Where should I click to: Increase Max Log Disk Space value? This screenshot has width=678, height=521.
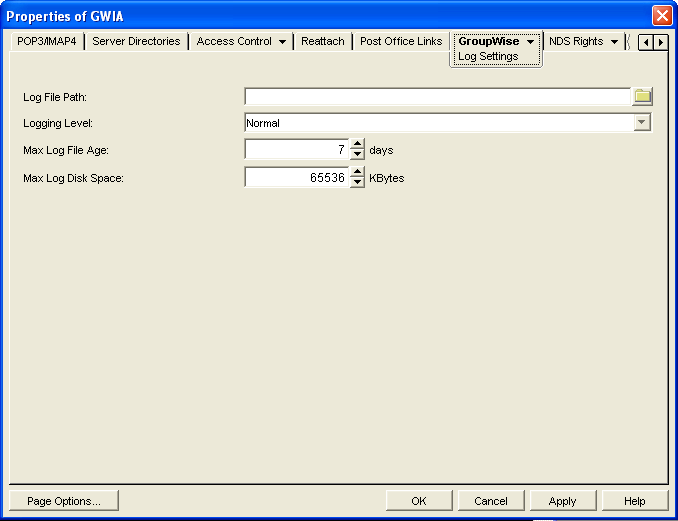(x=357, y=172)
